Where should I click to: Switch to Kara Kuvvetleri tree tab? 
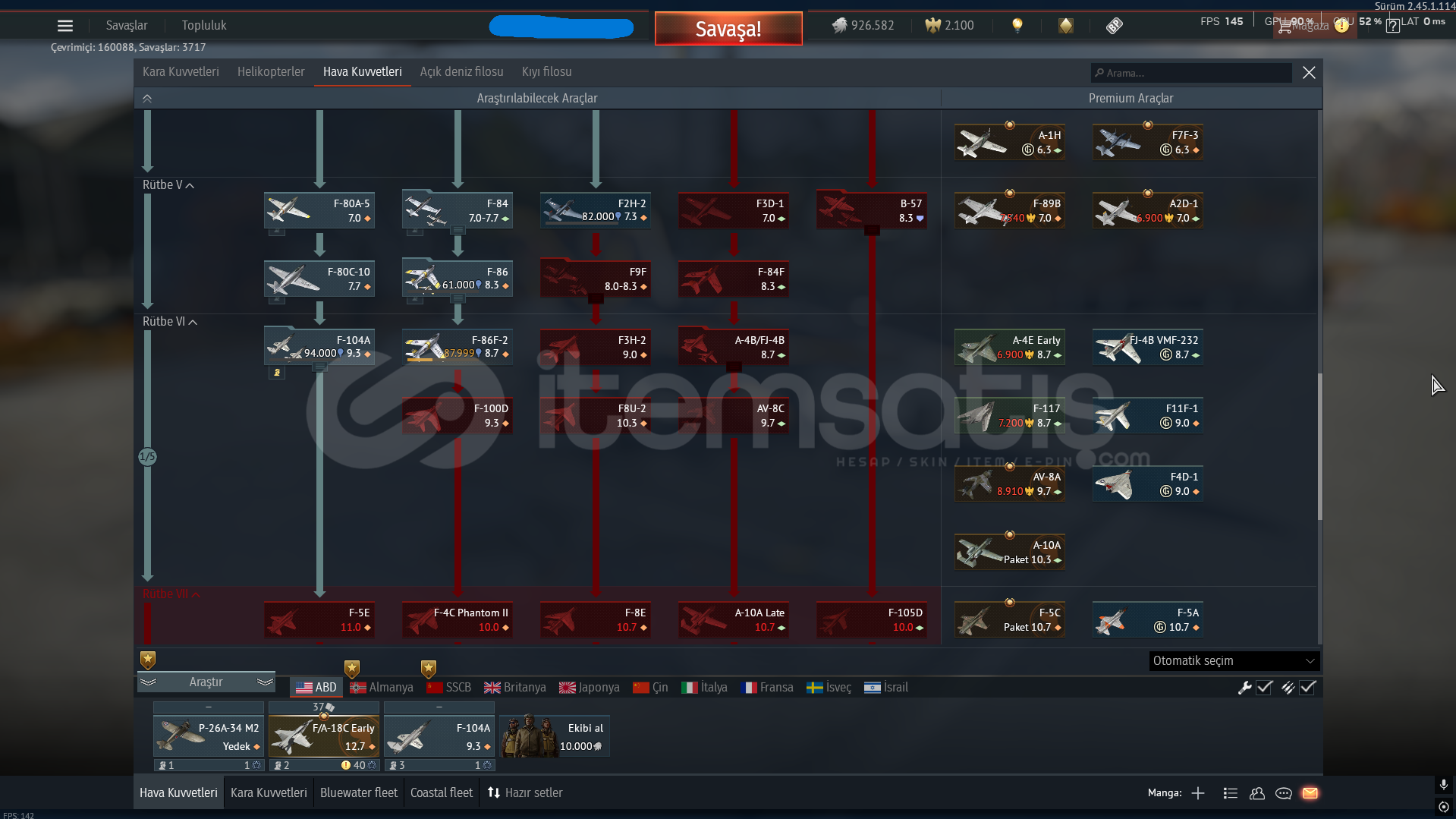pos(181,72)
